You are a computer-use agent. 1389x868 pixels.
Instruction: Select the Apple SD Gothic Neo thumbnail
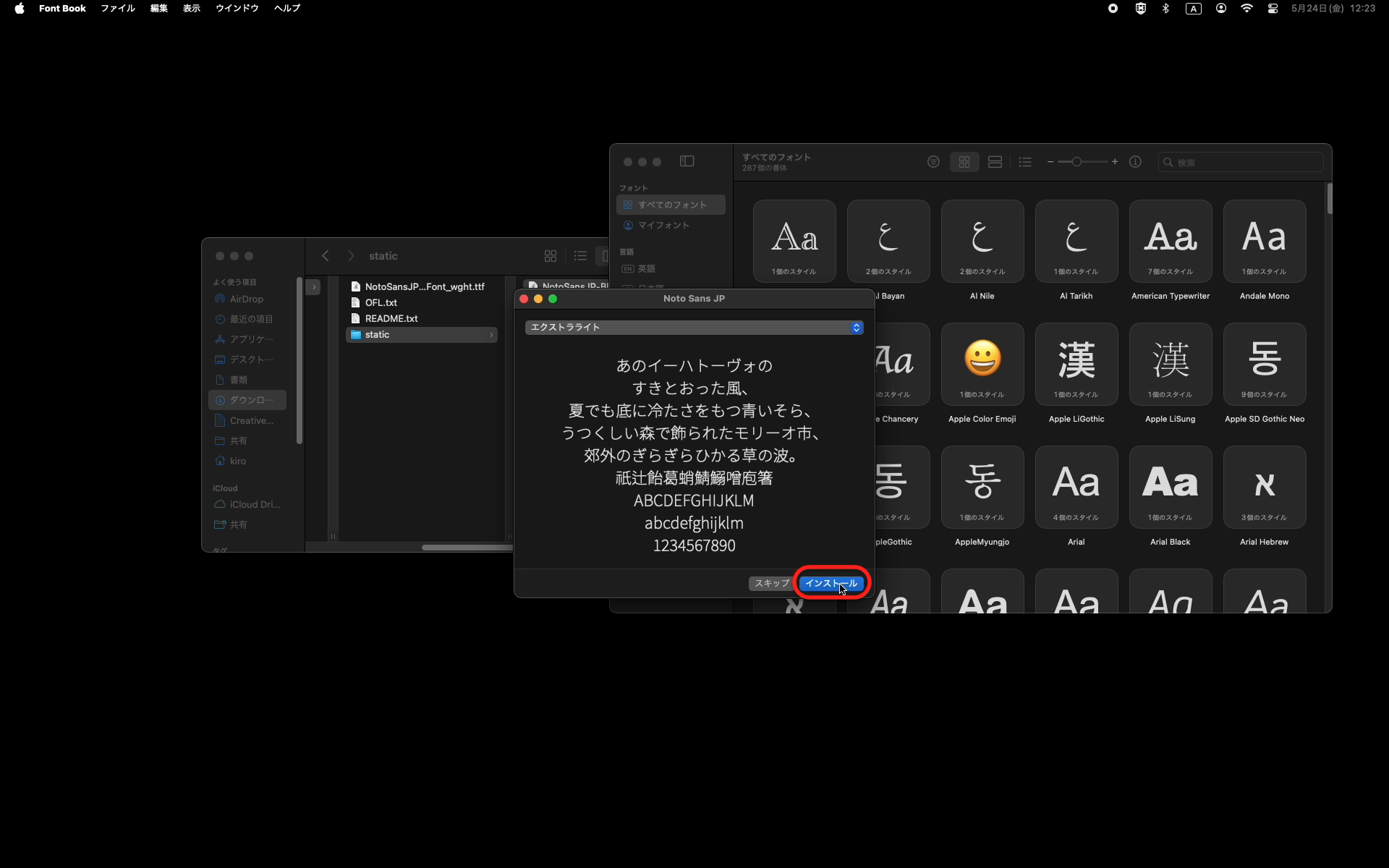coord(1265,364)
